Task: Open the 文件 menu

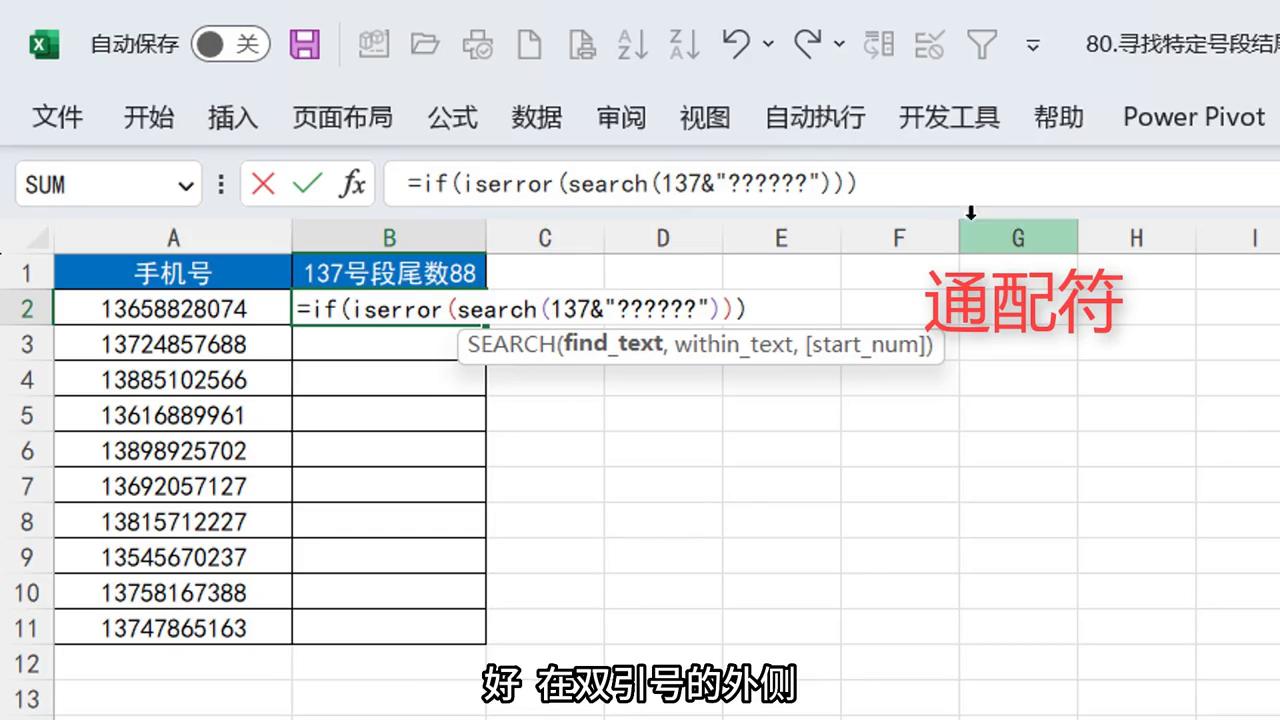Action: pos(57,117)
